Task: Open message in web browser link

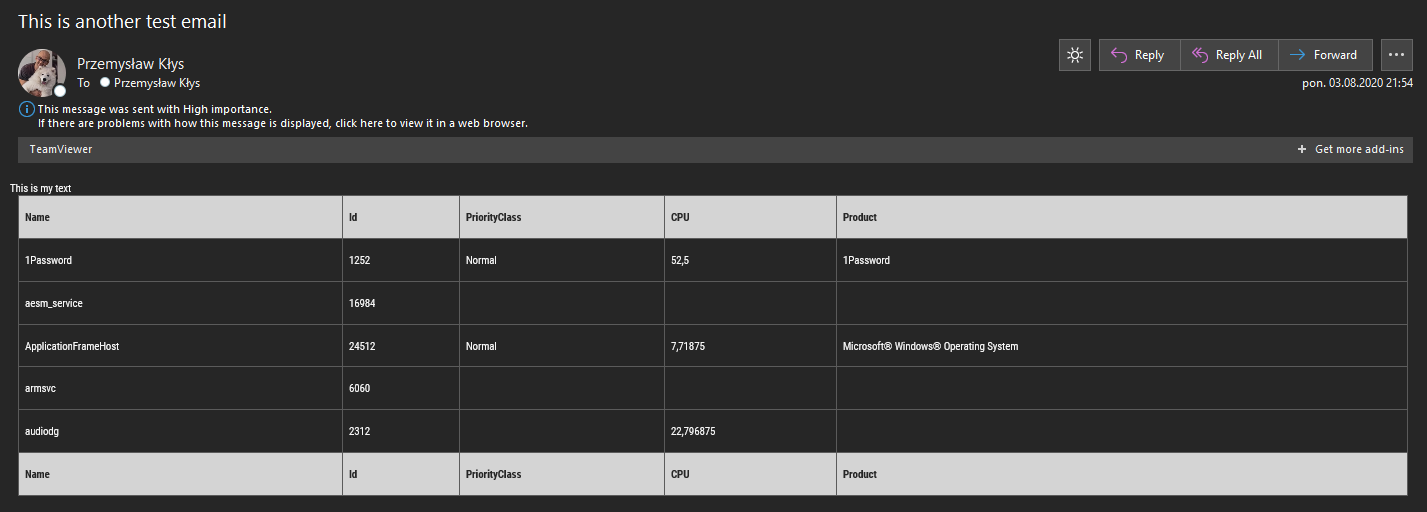Action: 282,123
